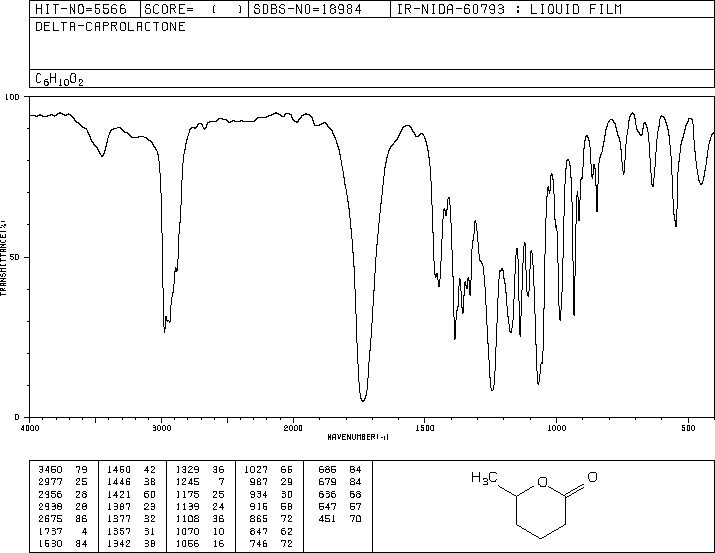Select peak value 2675 in the table

tap(50, 519)
